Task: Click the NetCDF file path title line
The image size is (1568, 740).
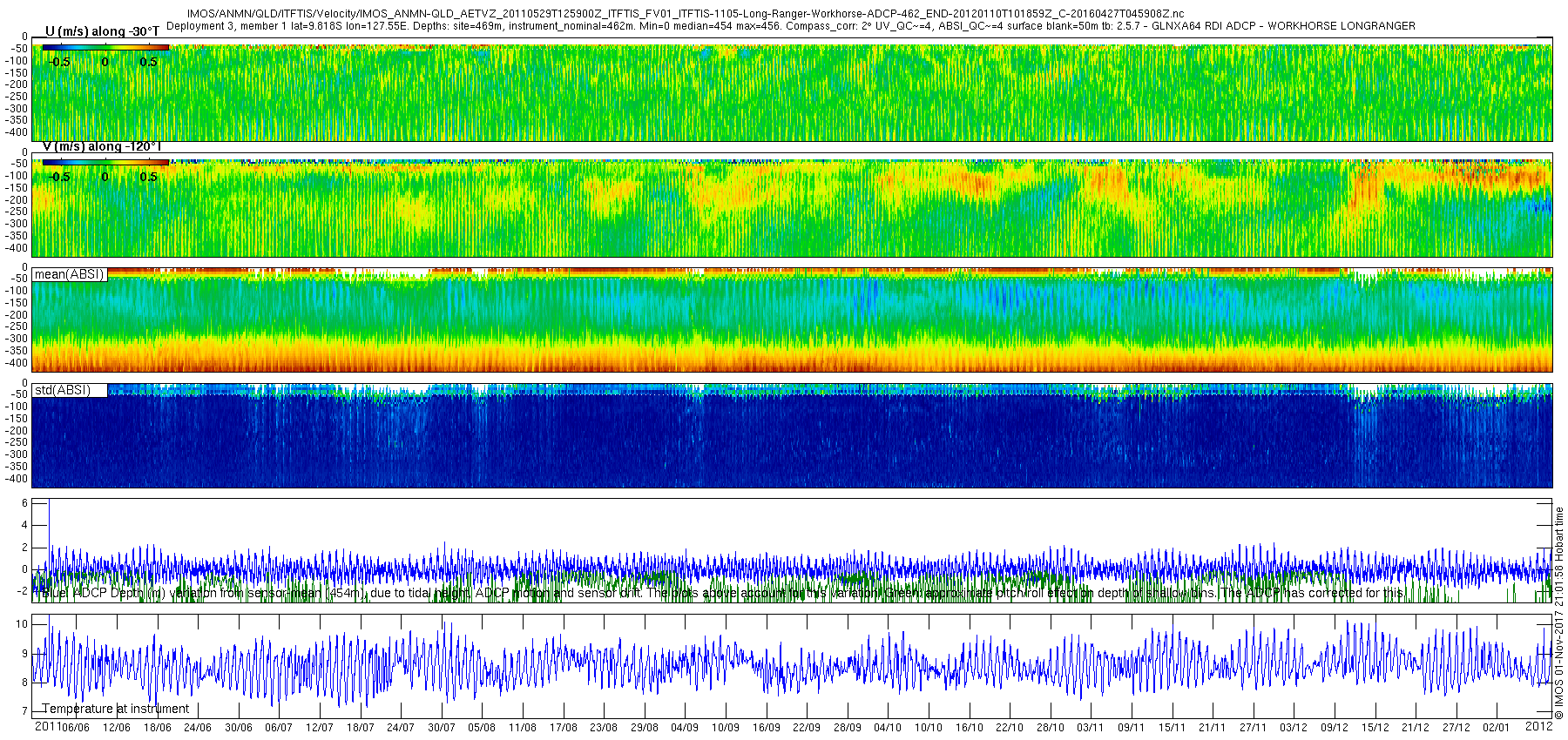Action: pyautogui.click(x=686, y=14)
